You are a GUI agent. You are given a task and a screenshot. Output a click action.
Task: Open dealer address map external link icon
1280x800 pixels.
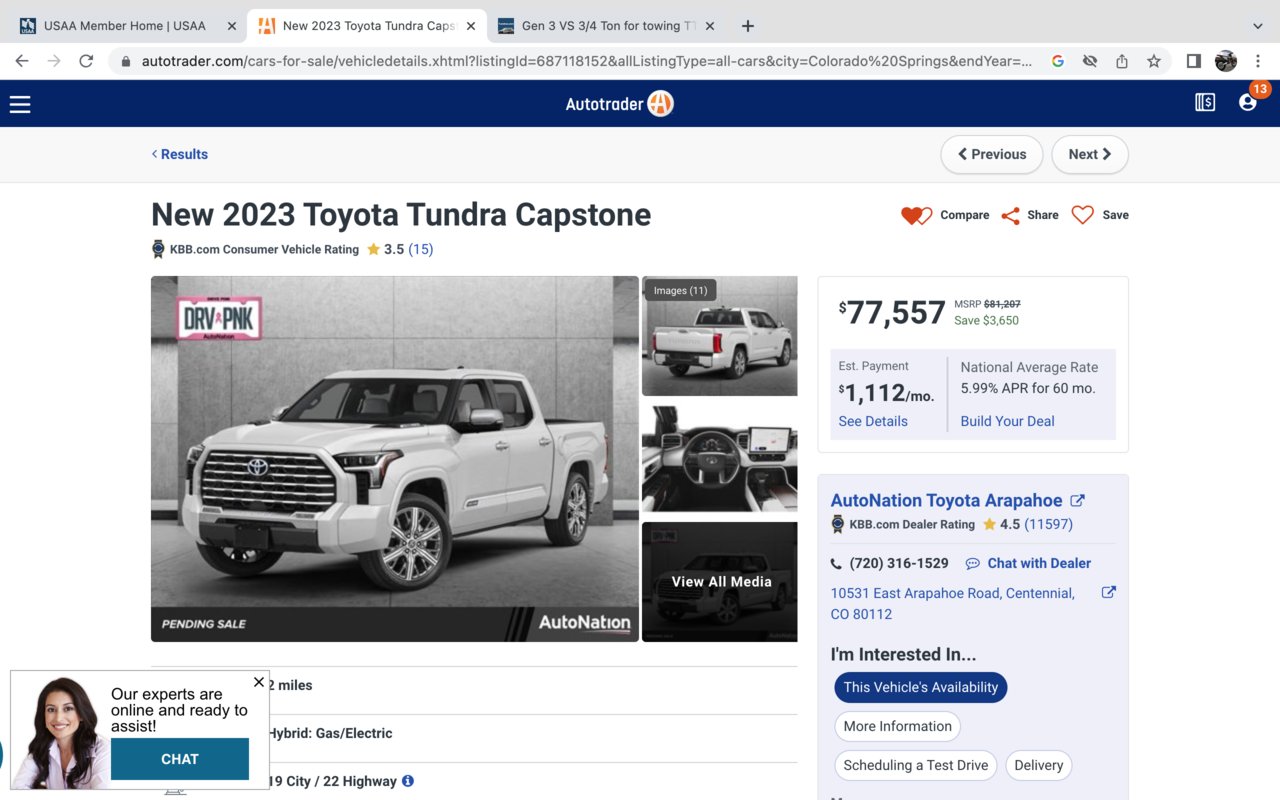[1108, 592]
